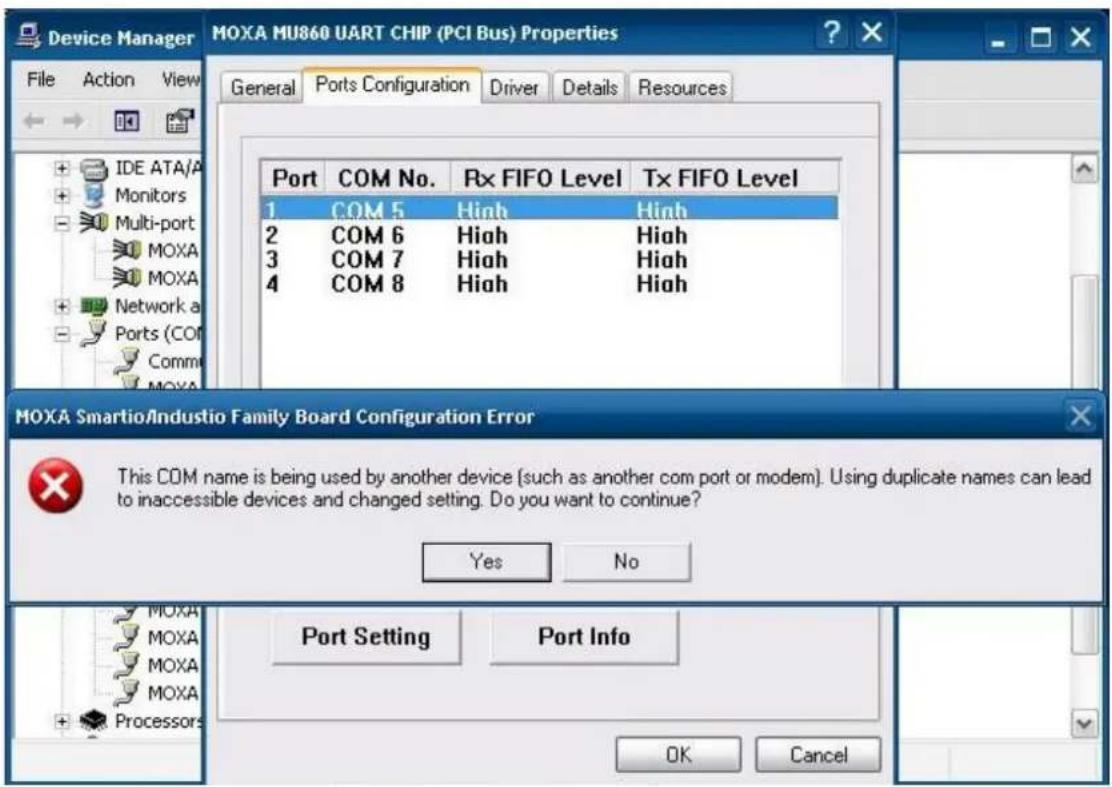
Task: Click the question mark help button in Properties dialog
Action: click(832, 33)
